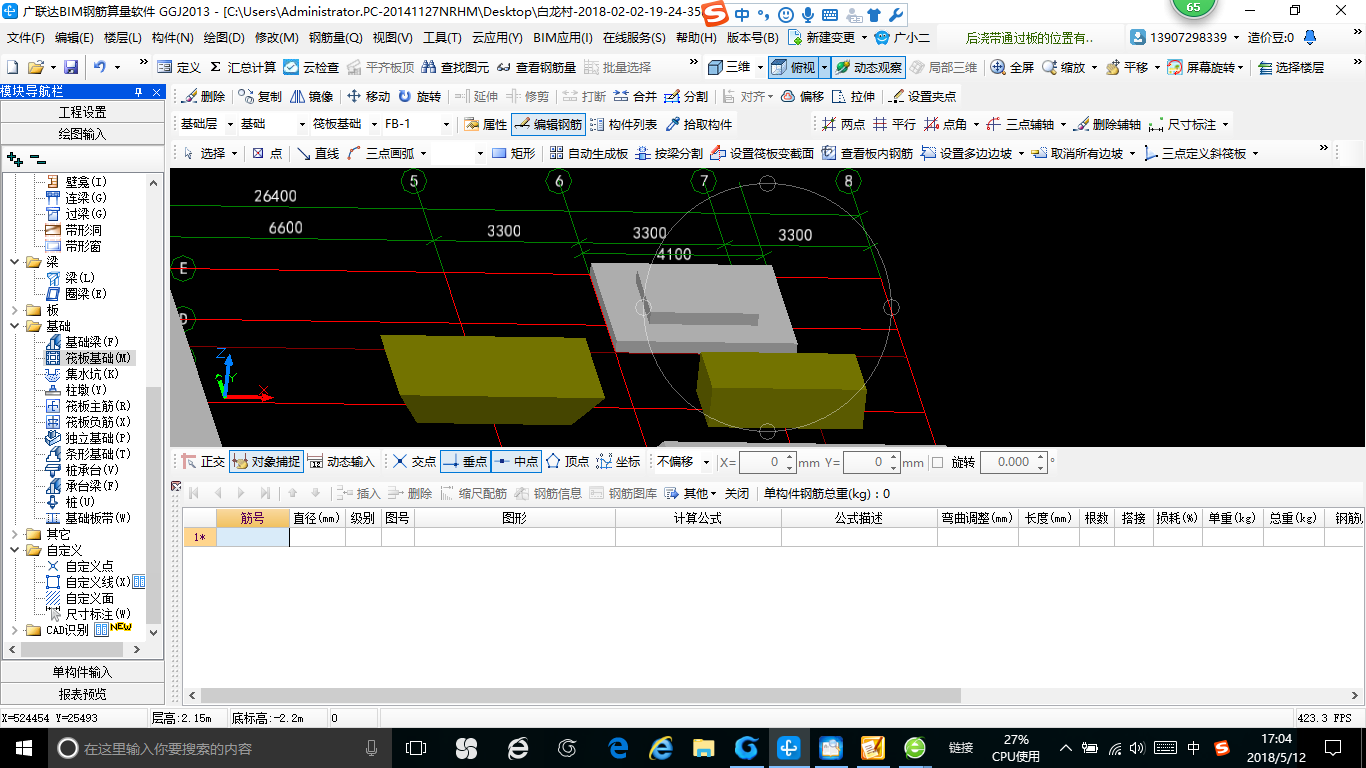Open 构件列表 component list
The width and height of the screenshot is (1366, 768).
click(x=624, y=124)
